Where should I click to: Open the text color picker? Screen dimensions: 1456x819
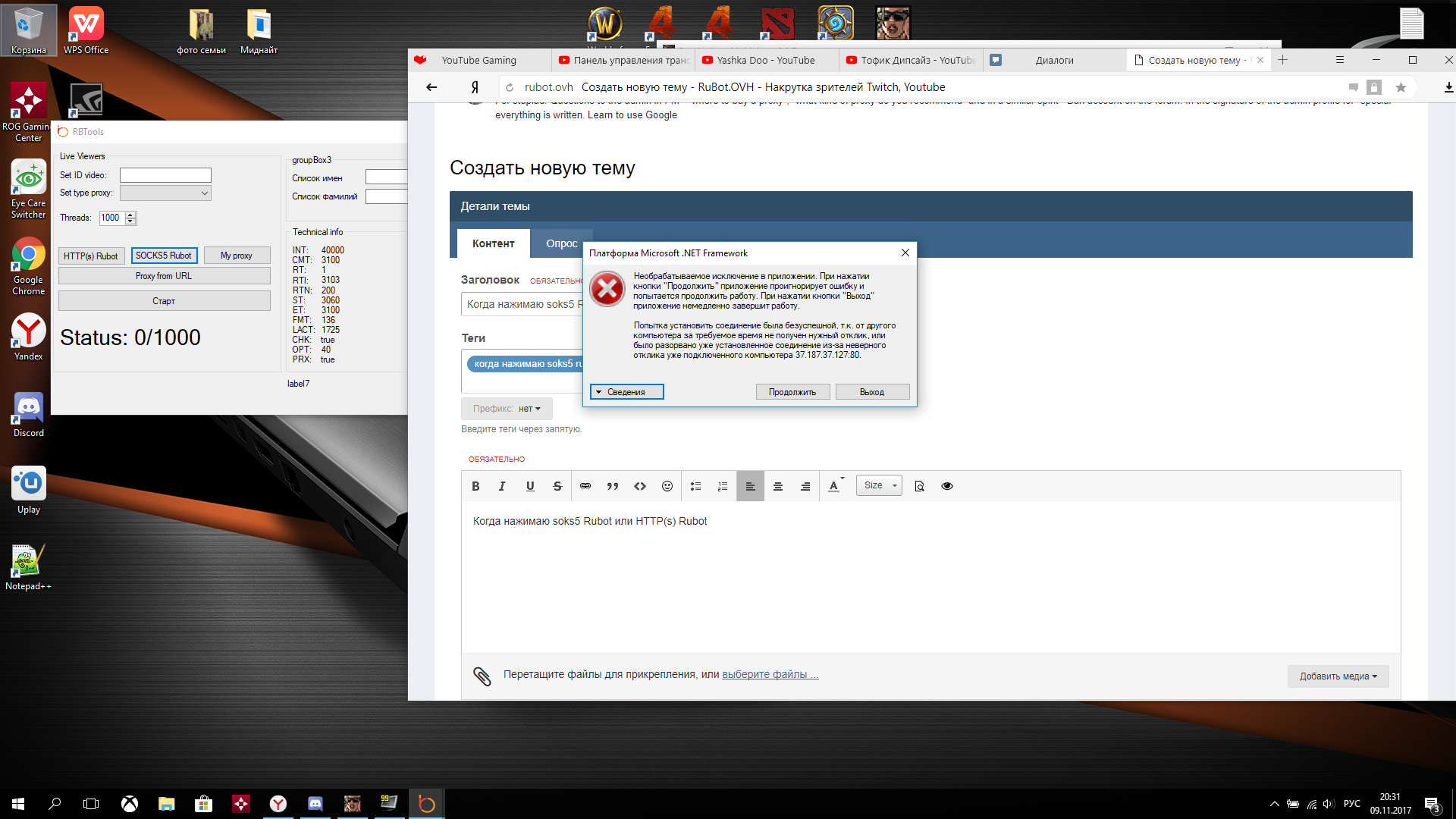835,486
